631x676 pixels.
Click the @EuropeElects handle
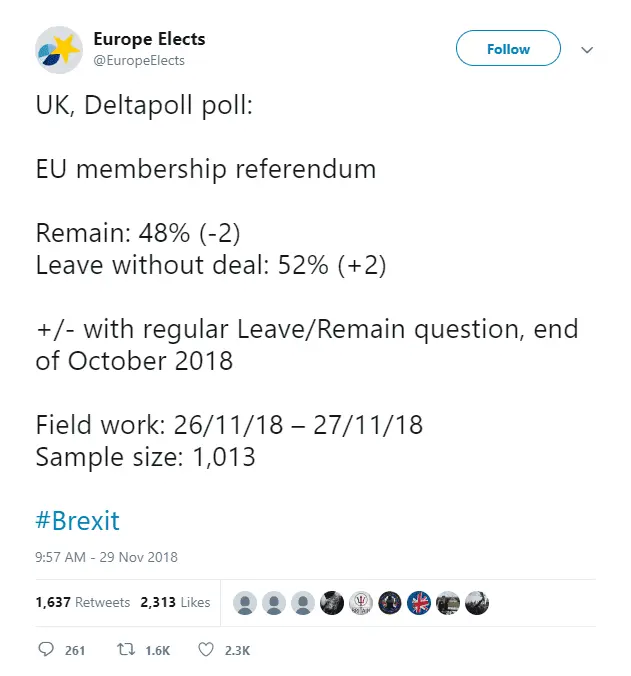[x=139, y=61]
